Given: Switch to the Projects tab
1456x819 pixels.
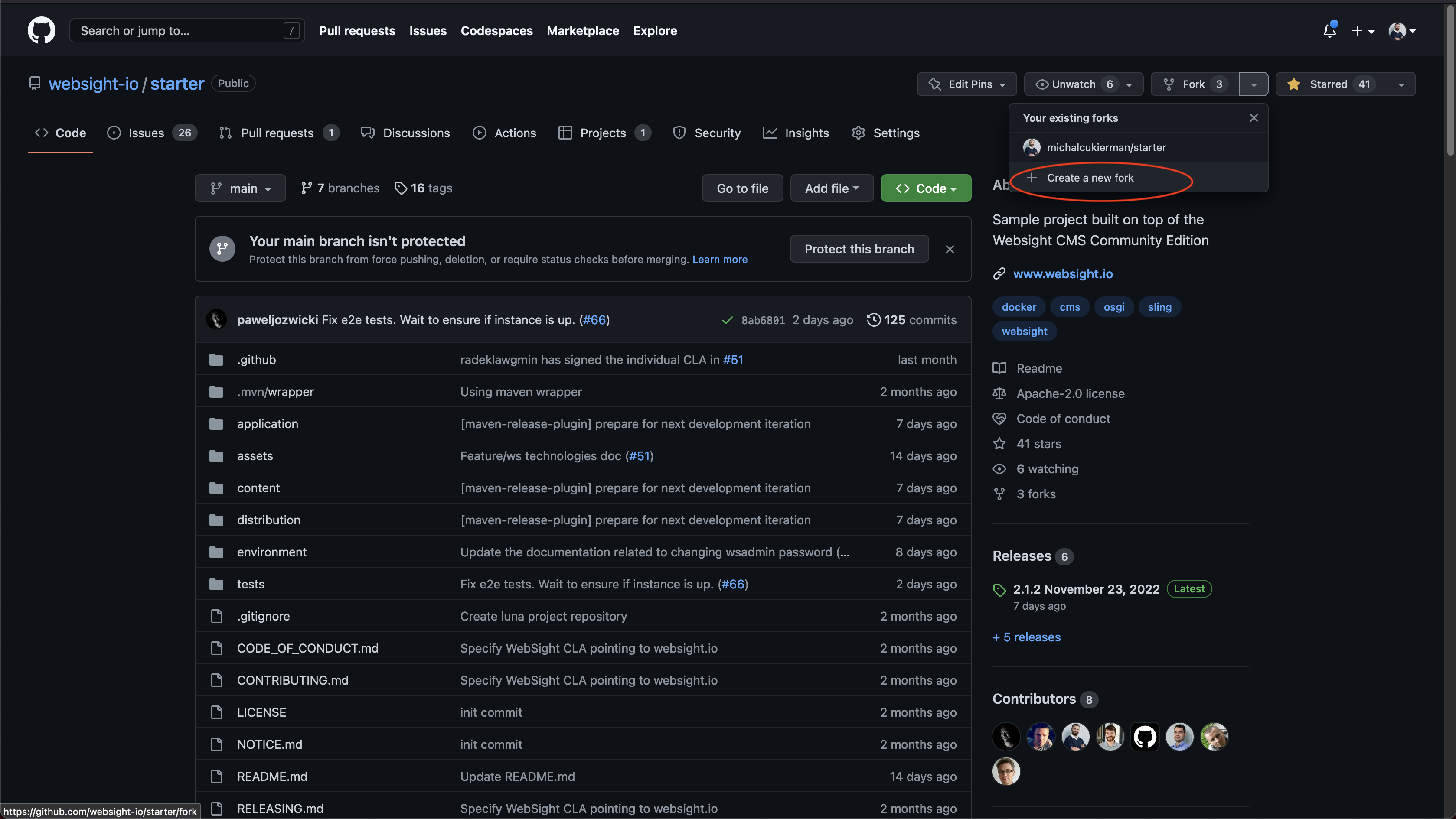Looking at the screenshot, I should 604,133.
